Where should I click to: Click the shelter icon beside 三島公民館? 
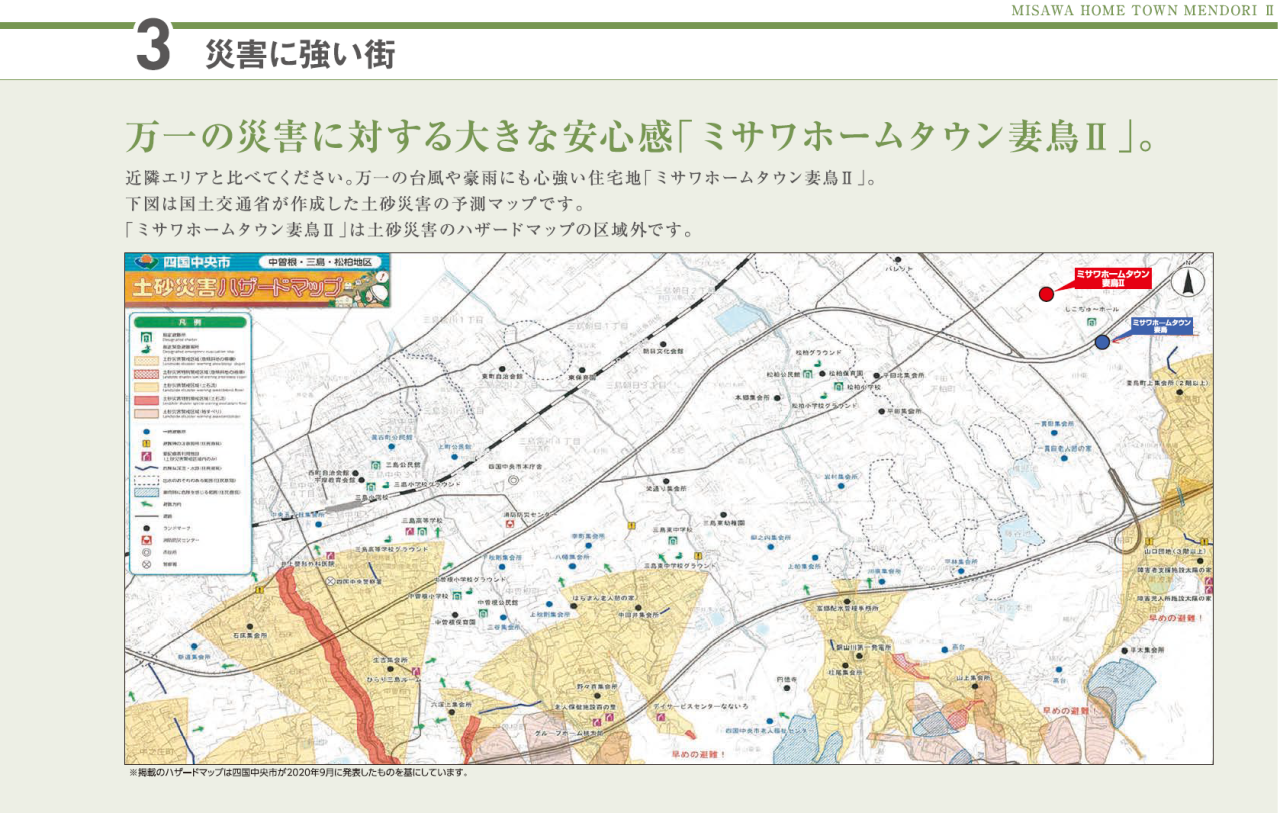click(x=376, y=465)
